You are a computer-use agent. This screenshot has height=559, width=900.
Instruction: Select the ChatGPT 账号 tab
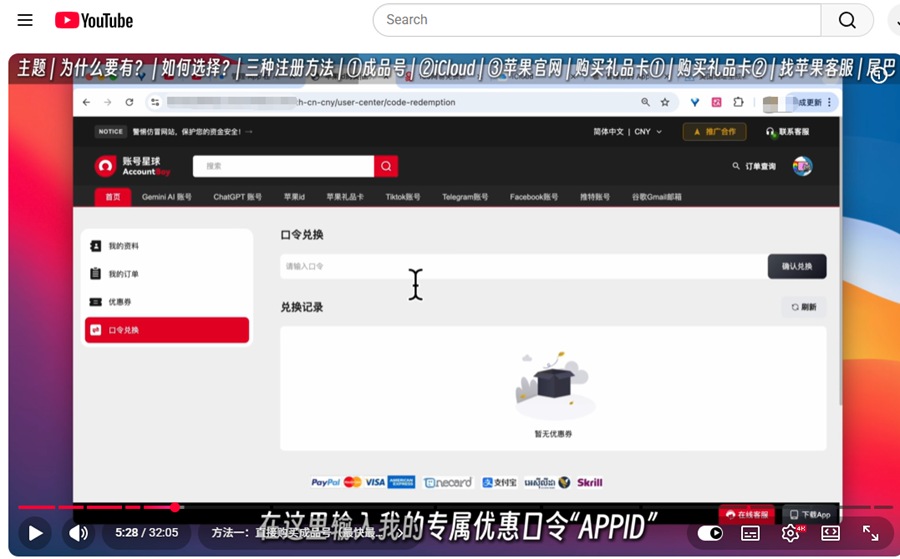click(238, 197)
